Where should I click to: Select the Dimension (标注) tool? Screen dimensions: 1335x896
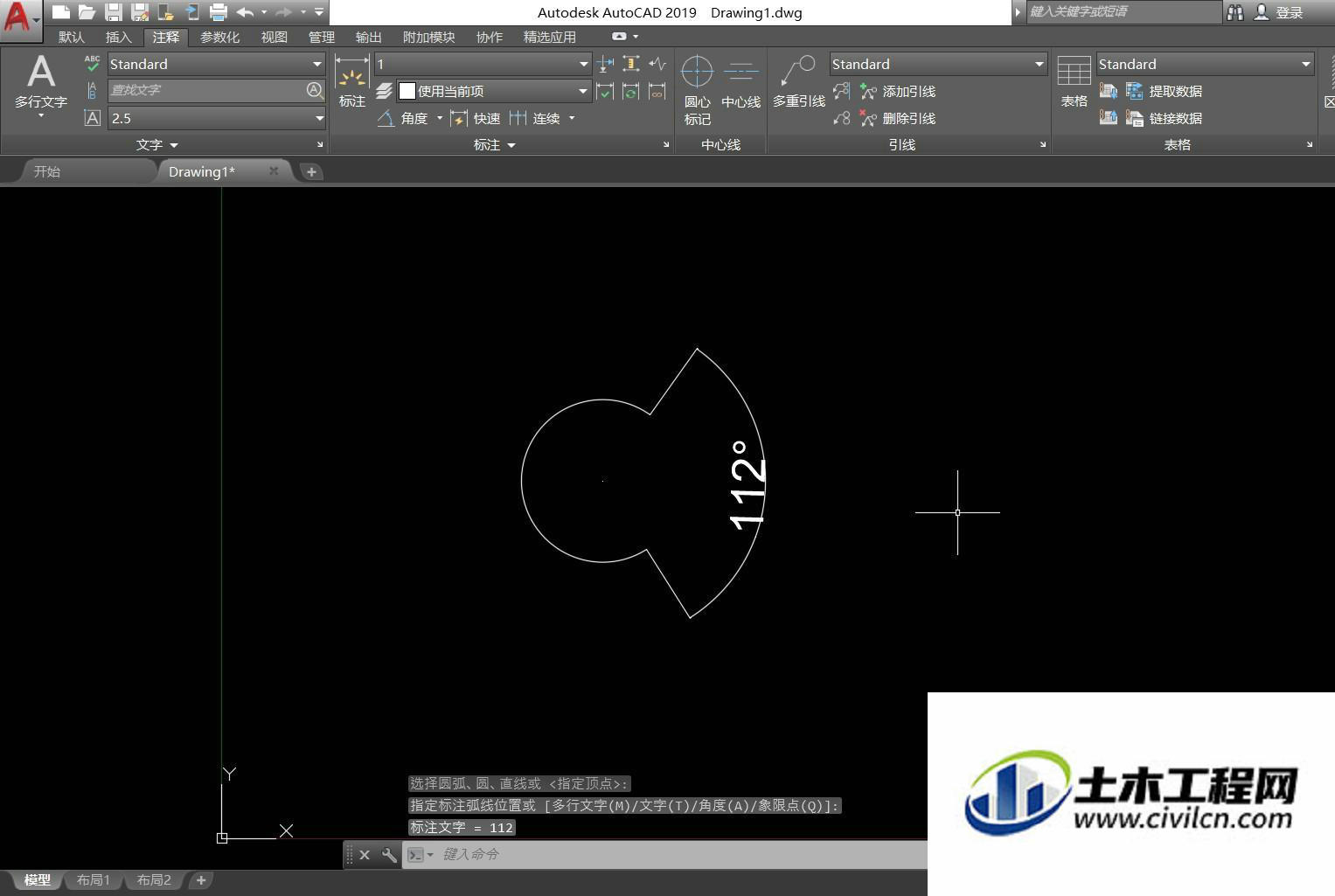[351, 80]
